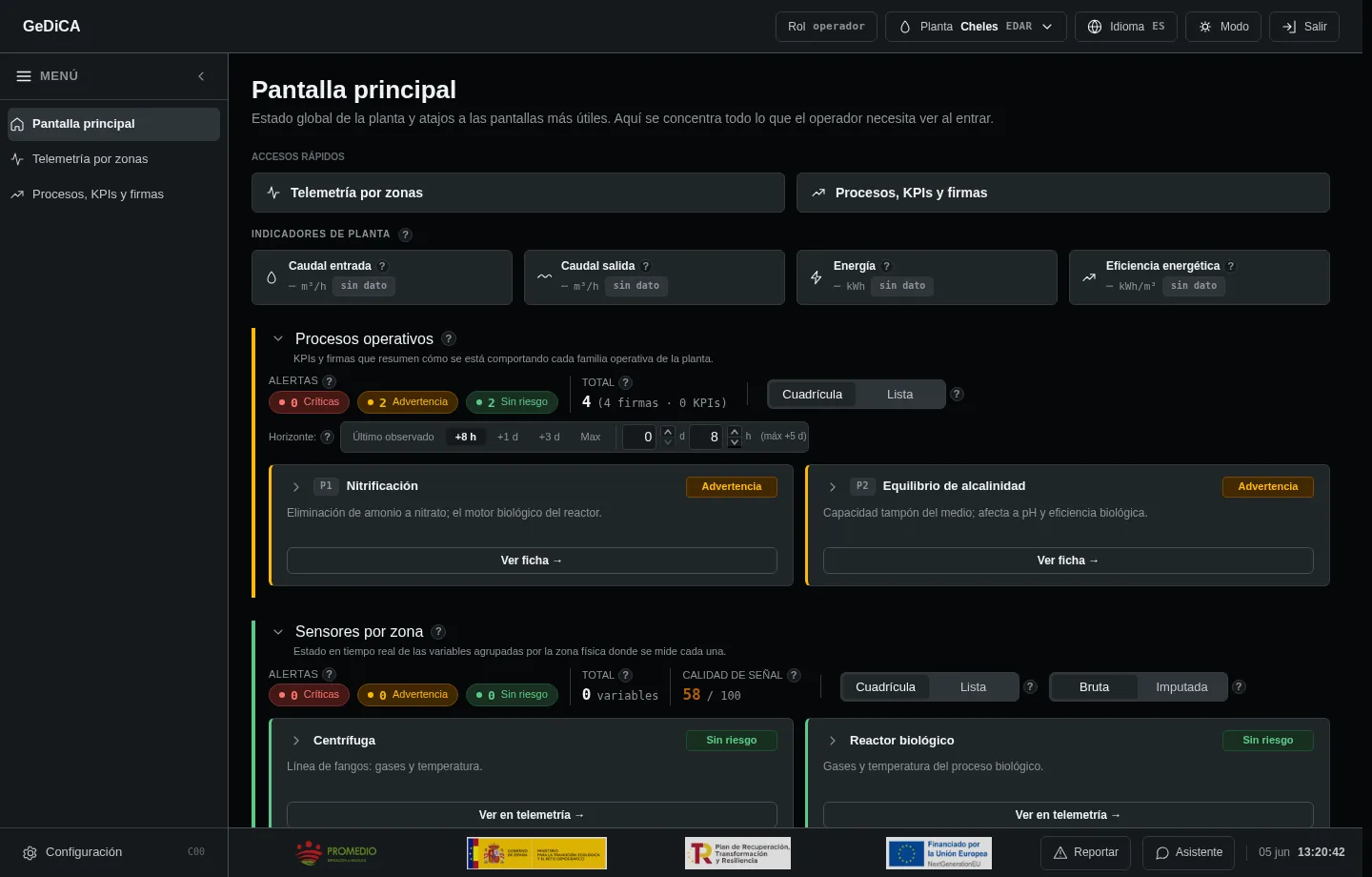Viewport: 1372px width, 877px height.
Task: Open help for Horizonte setting
Action: coord(327,437)
